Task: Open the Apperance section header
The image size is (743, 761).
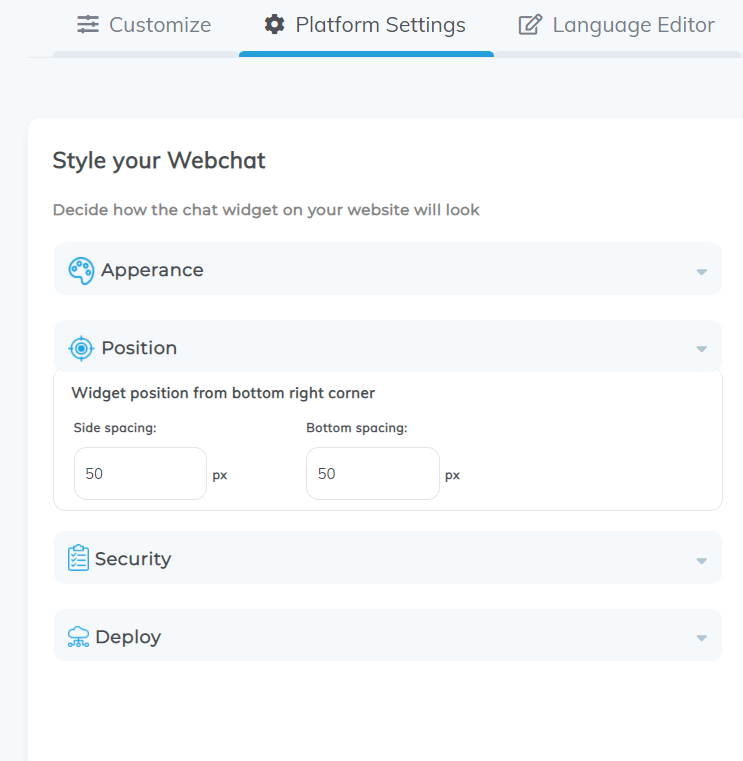Action: click(388, 268)
